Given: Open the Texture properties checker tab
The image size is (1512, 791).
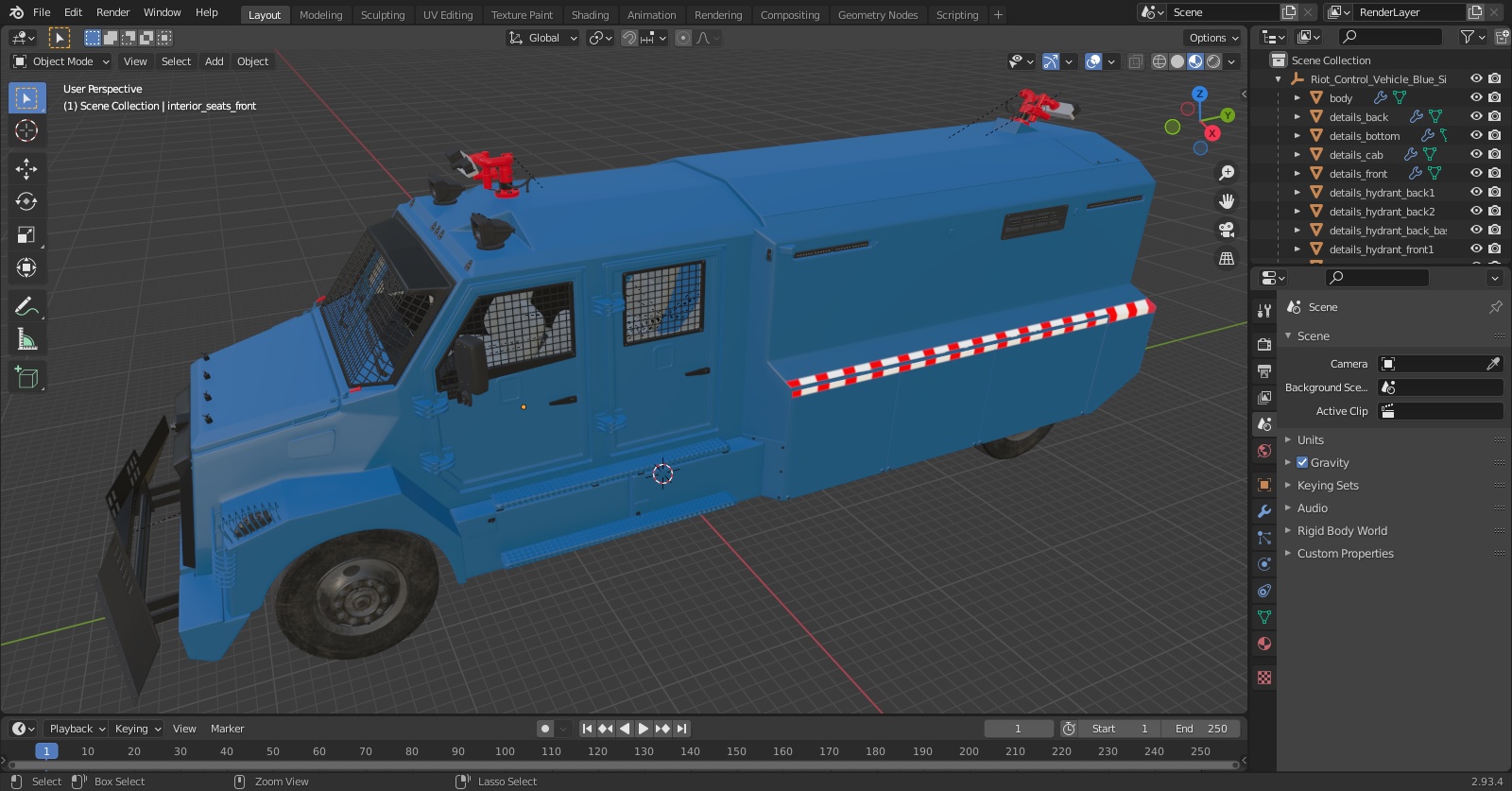Looking at the screenshot, I should tap(1264, 678).
